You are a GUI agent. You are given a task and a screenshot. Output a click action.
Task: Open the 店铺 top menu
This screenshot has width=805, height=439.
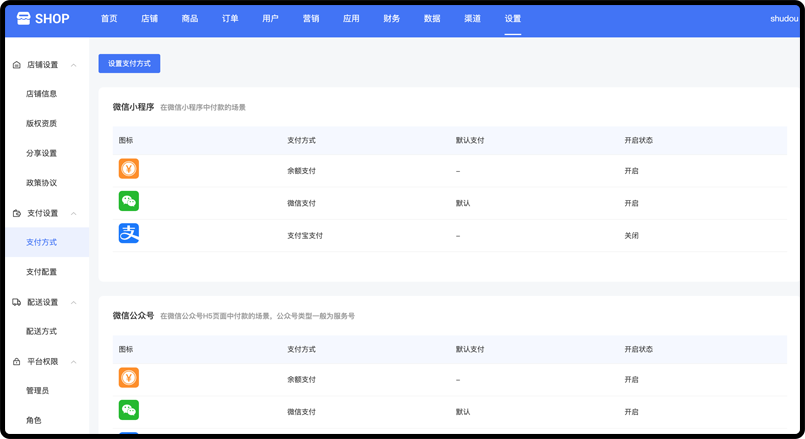click(x=149, y=18)
